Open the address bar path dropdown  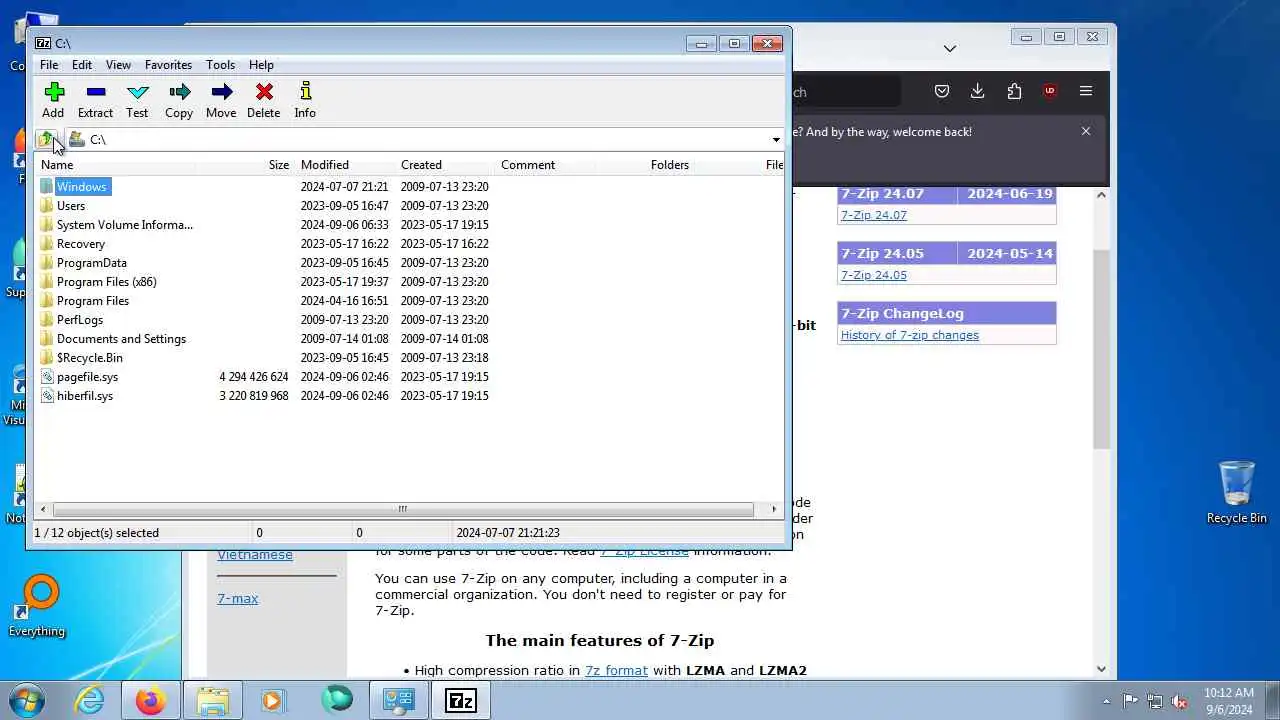tap(776, 140)
